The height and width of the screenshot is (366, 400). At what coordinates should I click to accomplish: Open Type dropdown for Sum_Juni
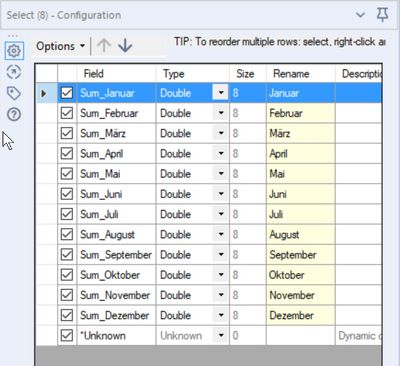pyautogui.click(x=220, y=194)
